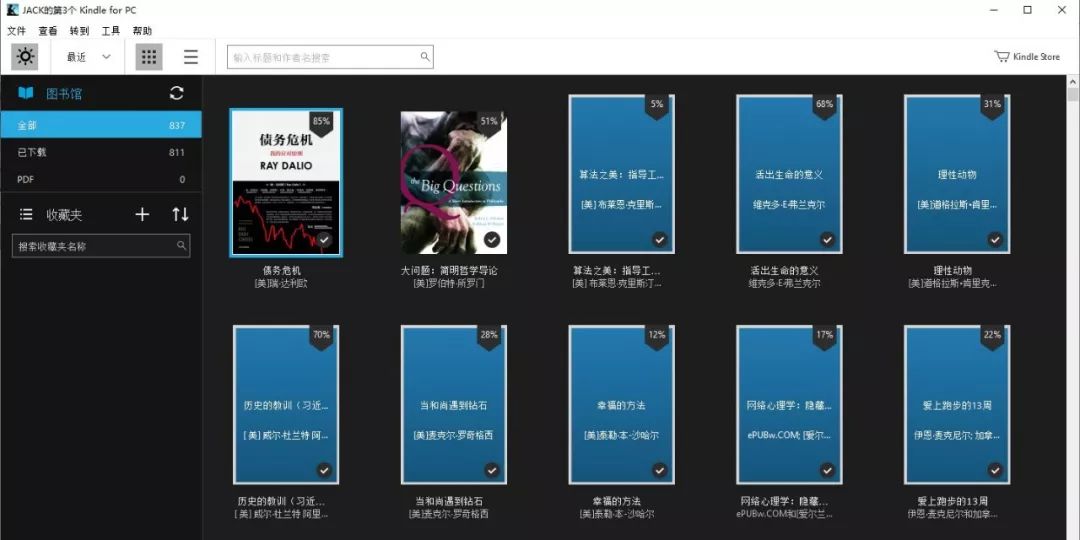This screenshot has height=540, width=1080.
Task: Switch to grid view
Action: coord(149,56)
